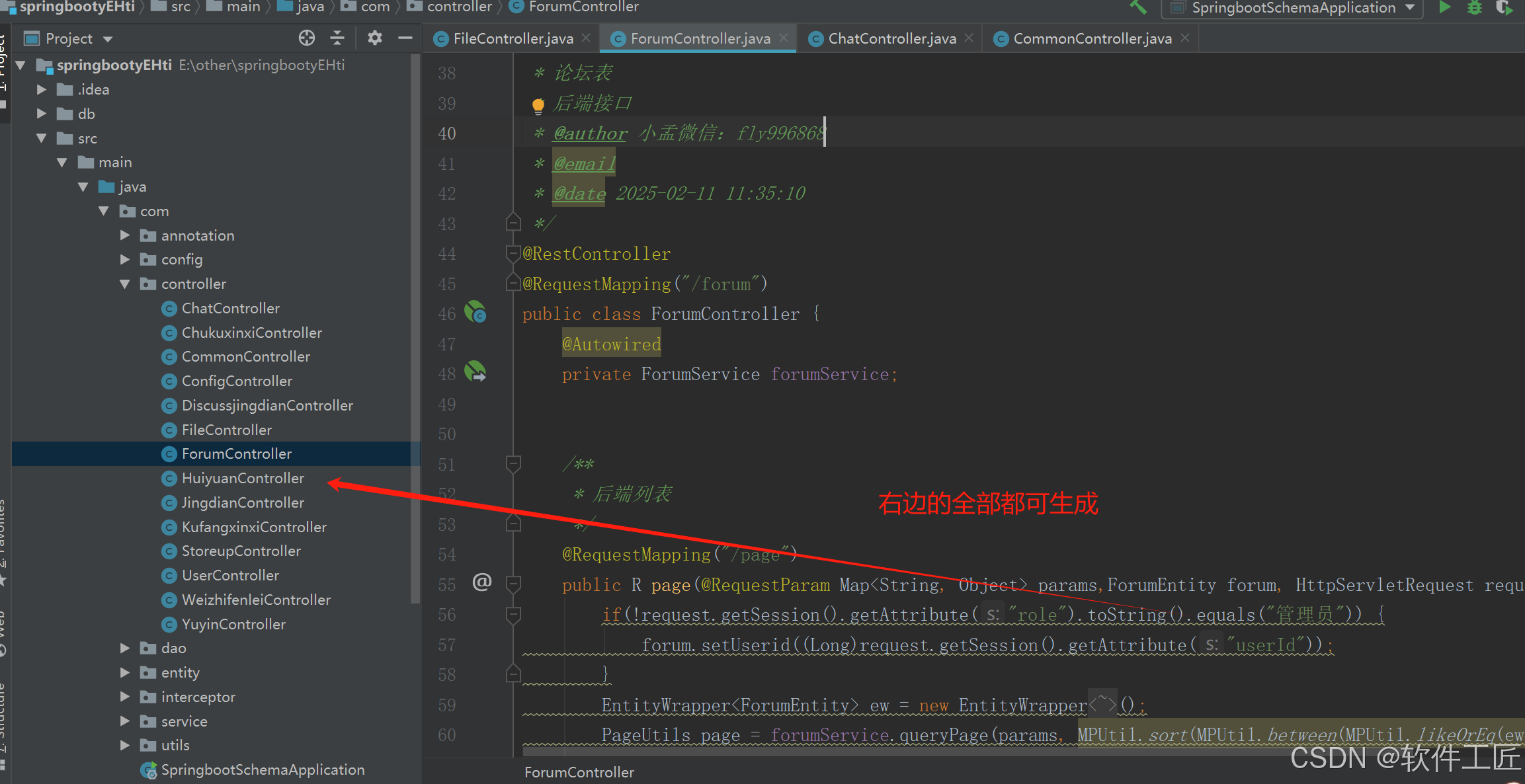The height and width of the screenshot is (784, 1525).
Task: Close the FileController.java tab
Action: (x=586, y=38)
